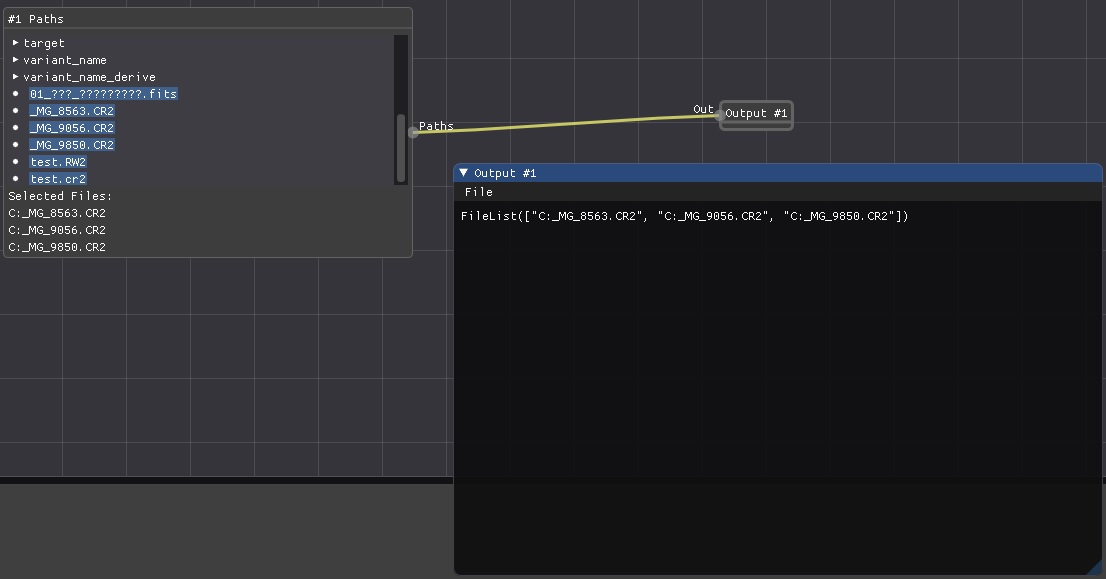Select the _MG_9056.CR2 file entry

(72, 128)
